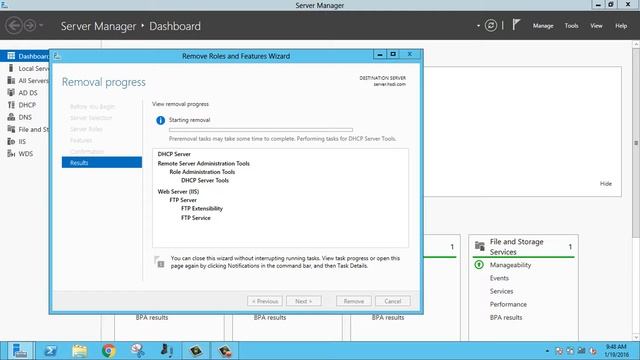The image size is (640, 360).
Task: Select the Results step in the wizard
Action: (x=102, y=162)
